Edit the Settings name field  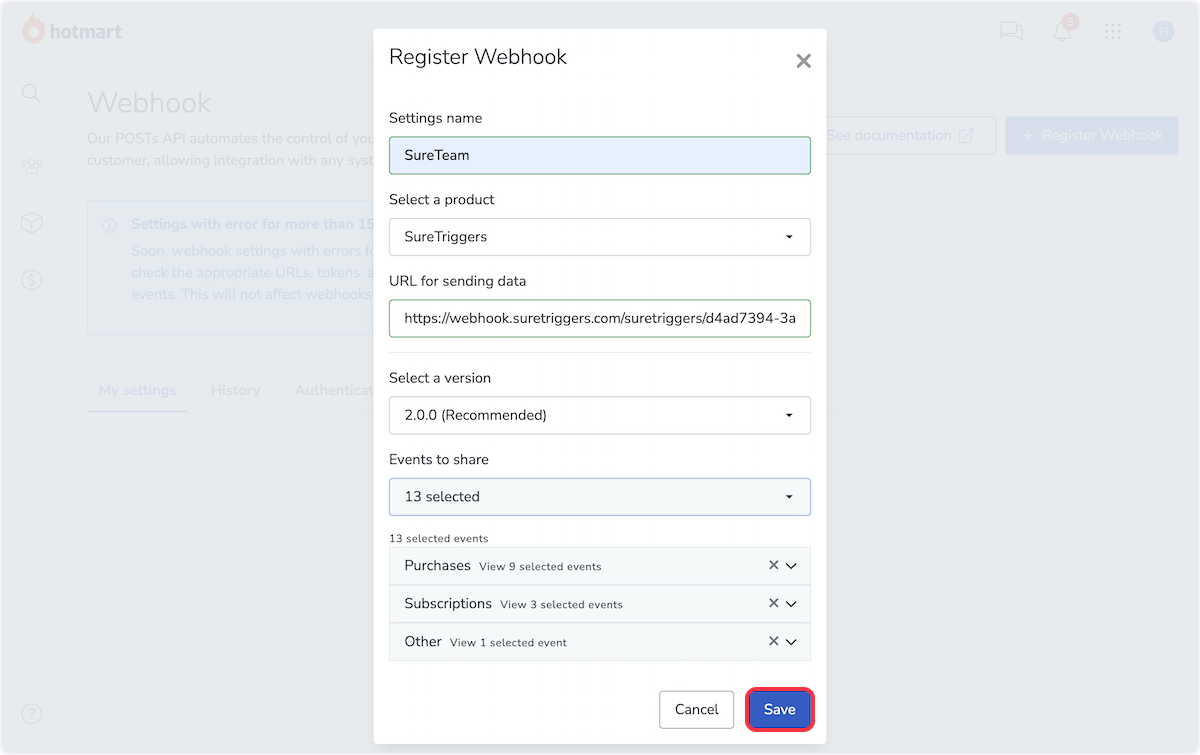coord(600,155)
